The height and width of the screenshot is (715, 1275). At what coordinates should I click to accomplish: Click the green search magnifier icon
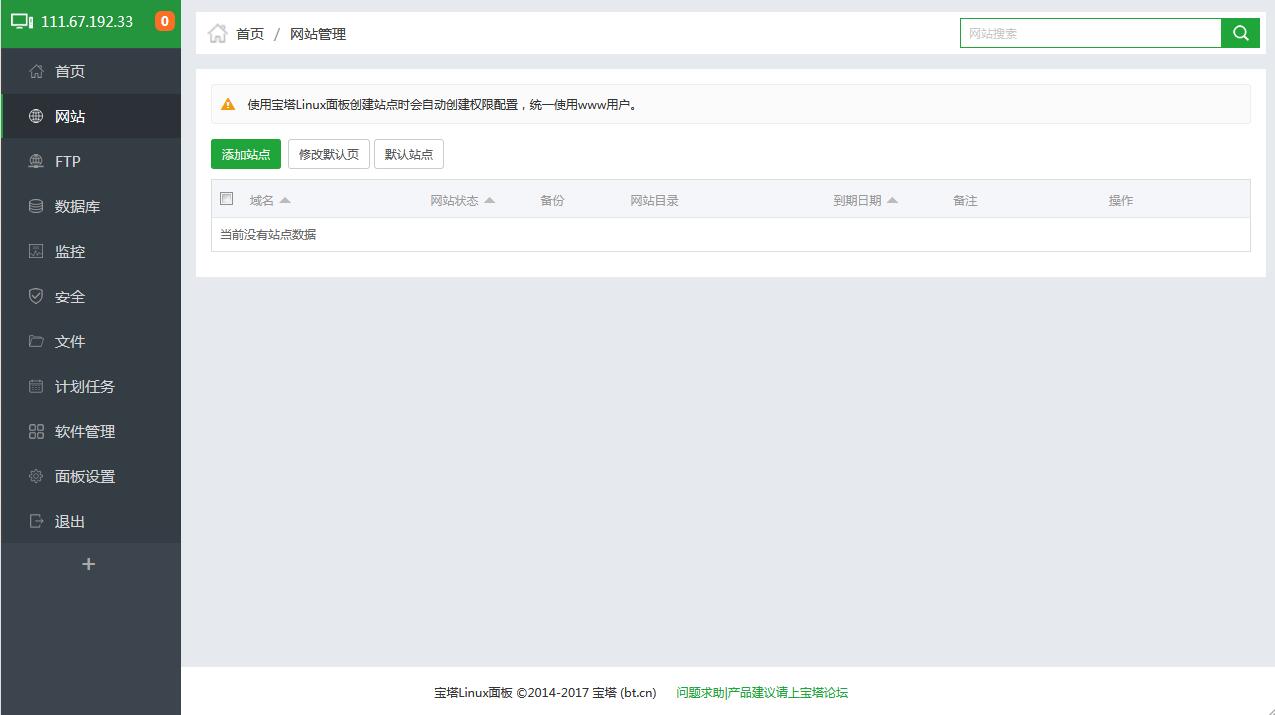tap(1240, 32)
